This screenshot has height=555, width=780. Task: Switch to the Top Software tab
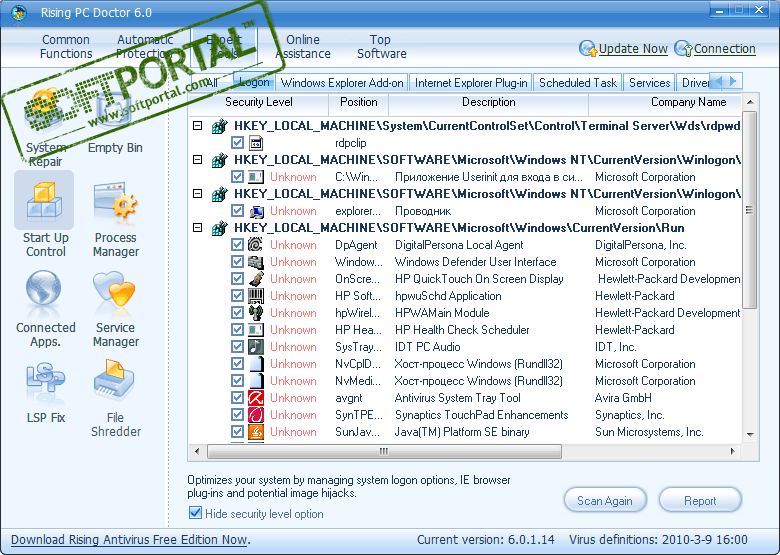pyautogui.click(x=381, y=46)
